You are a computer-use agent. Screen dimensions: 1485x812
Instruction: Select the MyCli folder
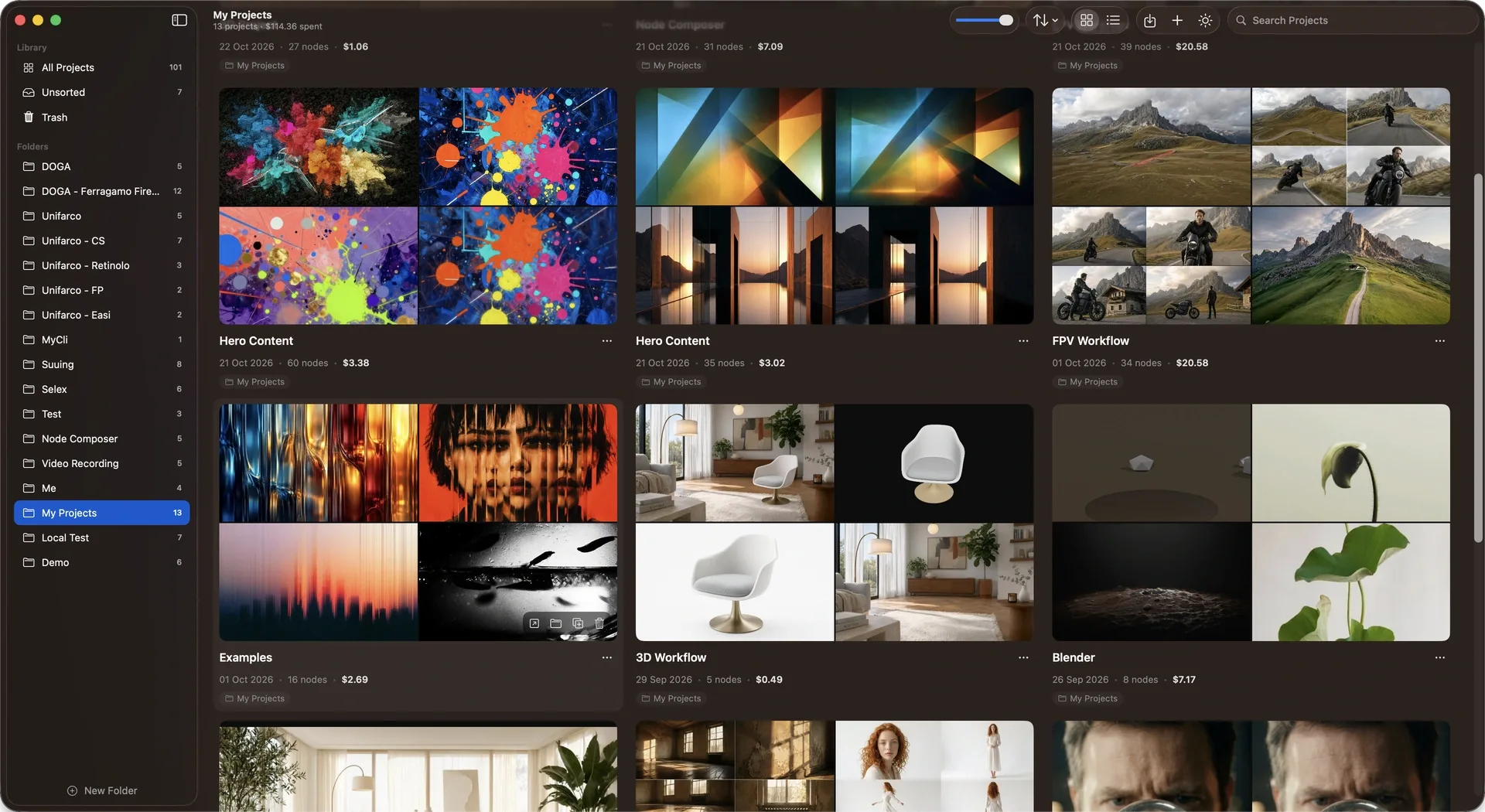click(102, 339)
